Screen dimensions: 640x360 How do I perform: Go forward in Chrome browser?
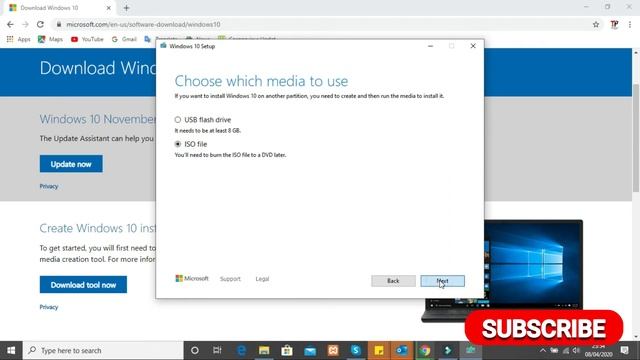point(25,24)
